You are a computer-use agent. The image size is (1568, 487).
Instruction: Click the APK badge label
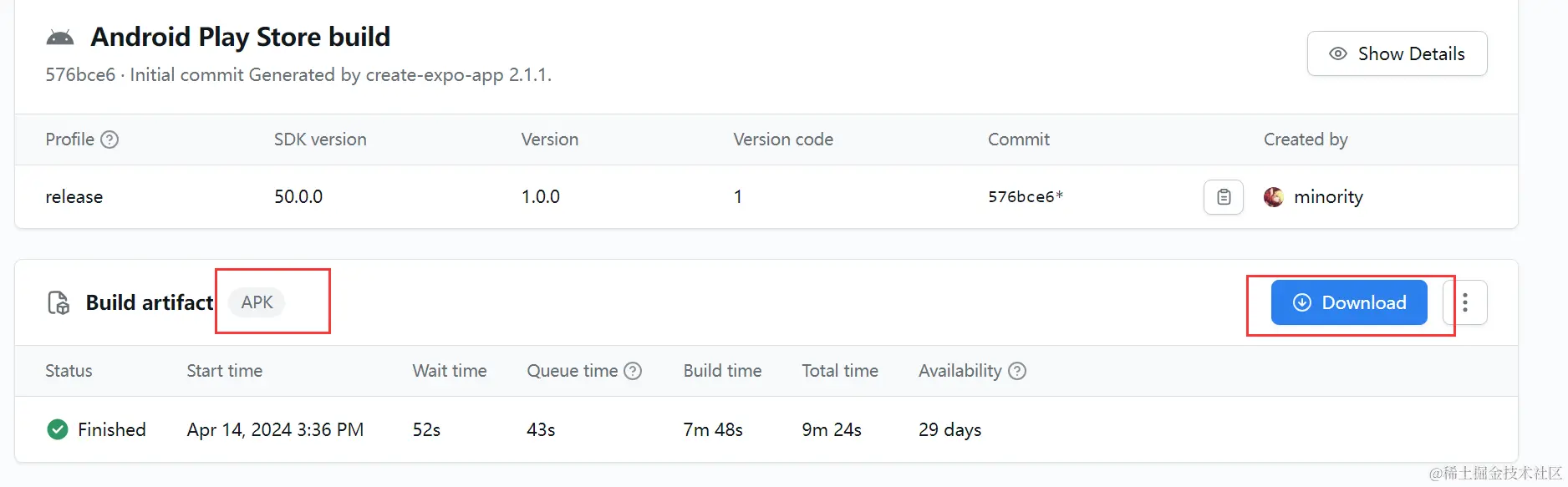[x=257, y=302]
